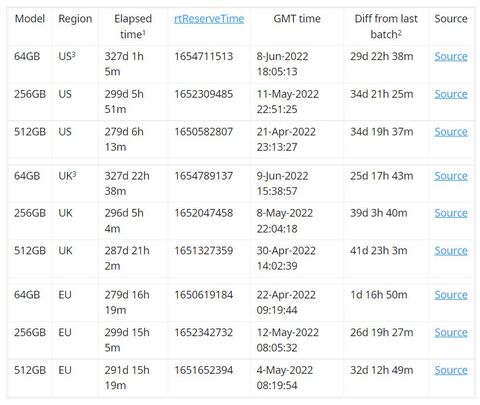The width and height of the screenshot is (480, 405).
Task: Open Source link for 256GB EU row
Action: 451,332
